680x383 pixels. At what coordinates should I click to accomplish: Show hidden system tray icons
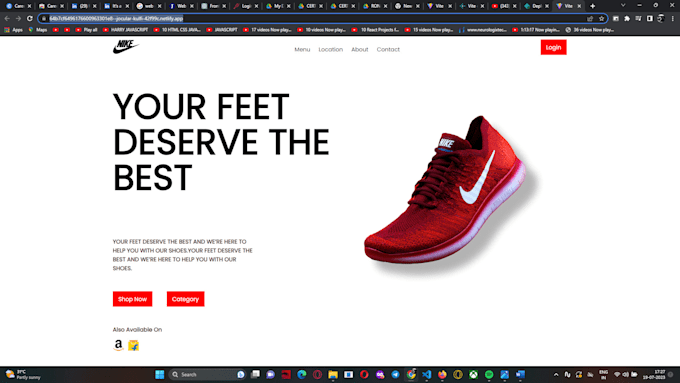pyautogui.click(x=556, y=374)
